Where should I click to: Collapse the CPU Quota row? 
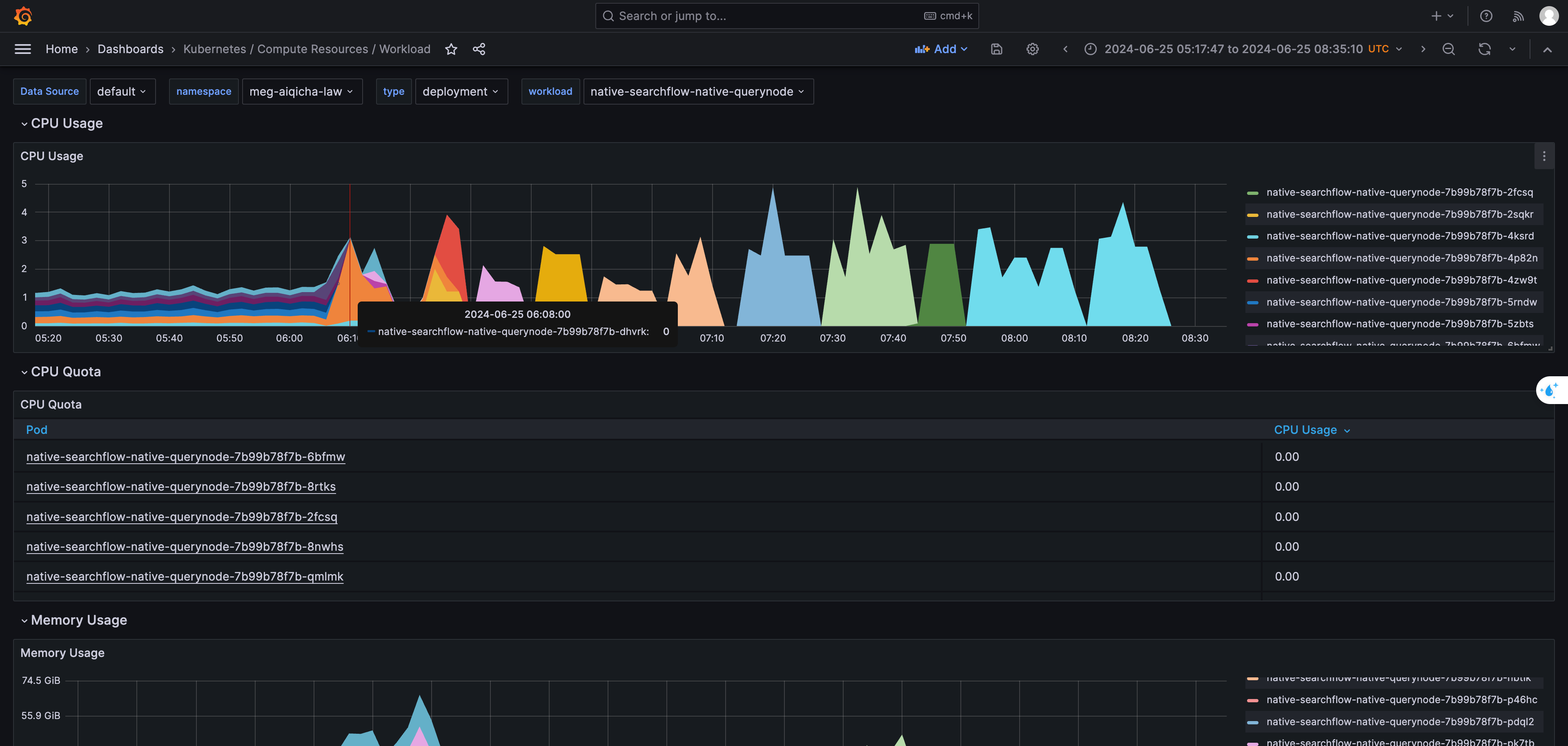coord(24,371)
